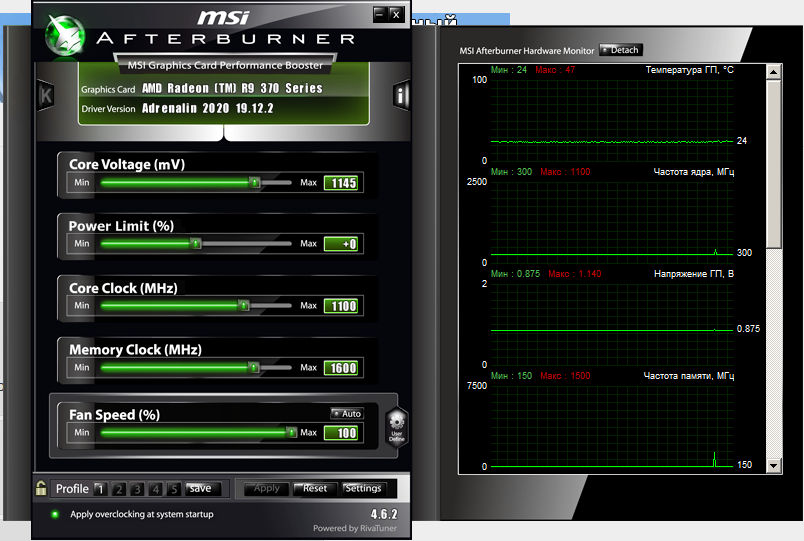
Task: Click the 'Макс : 1500' memory clock readout
Action: [565, 376]
